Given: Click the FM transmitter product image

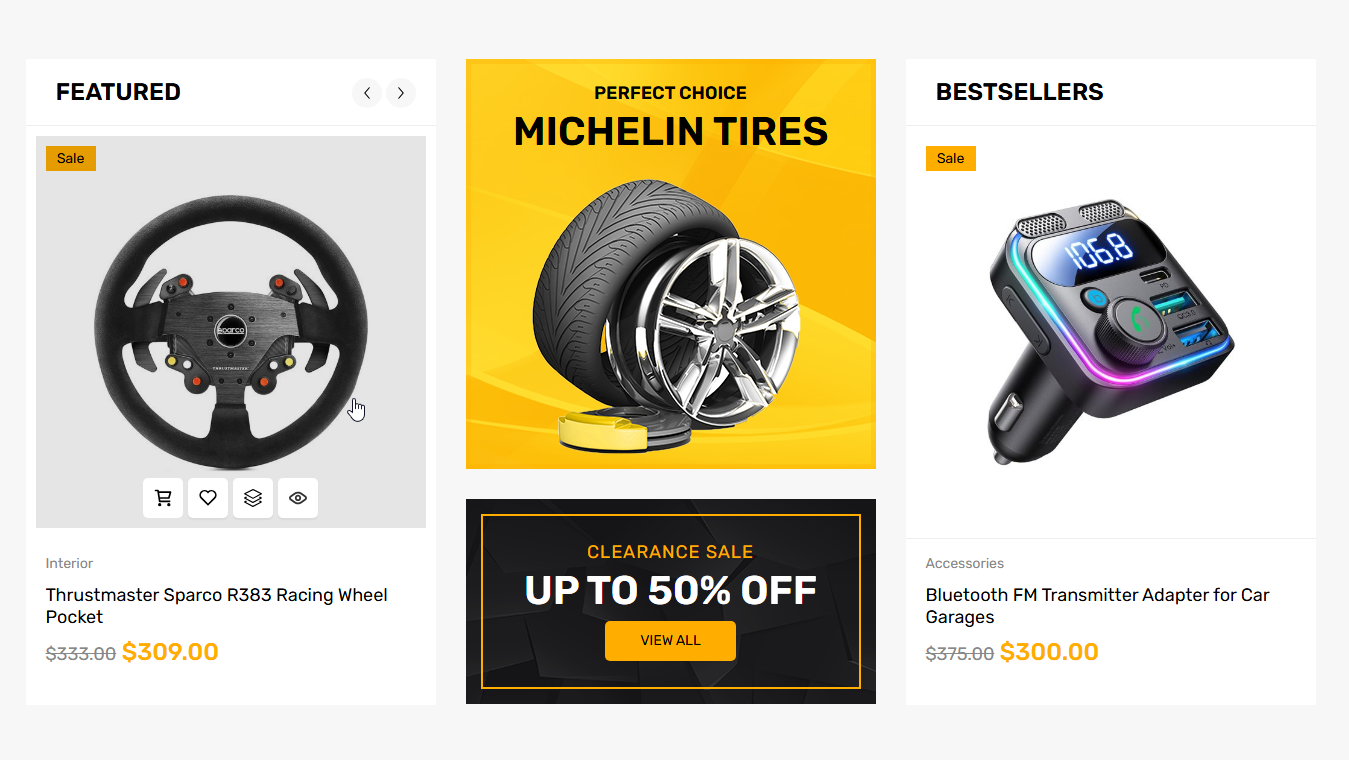Looking at the screenshot, I should [1110, 330].
